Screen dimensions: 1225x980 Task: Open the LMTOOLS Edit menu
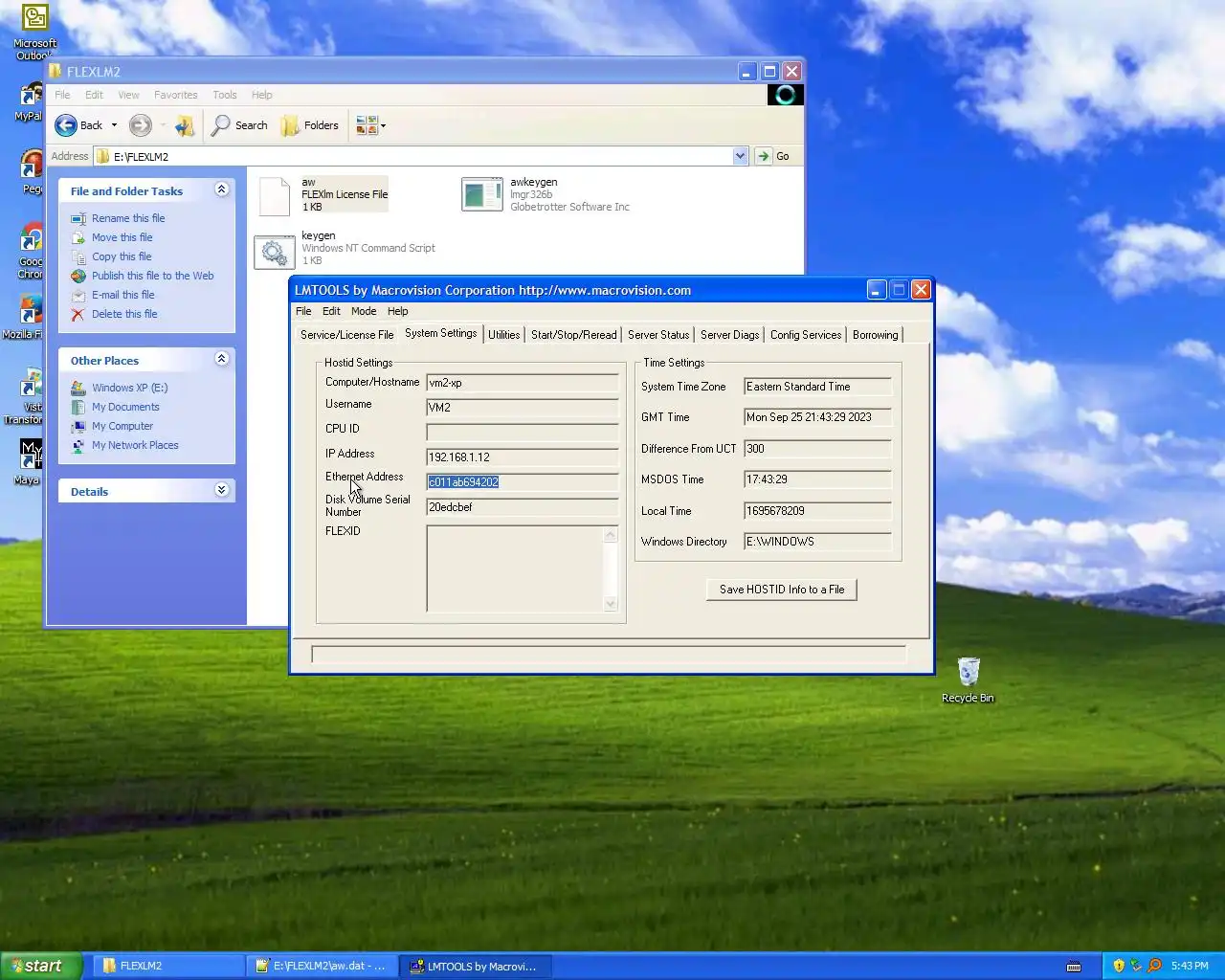331,311
